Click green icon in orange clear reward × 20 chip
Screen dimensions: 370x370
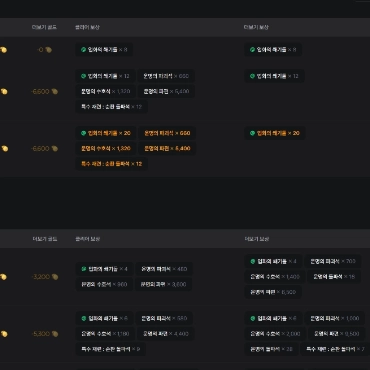(84, 133)
